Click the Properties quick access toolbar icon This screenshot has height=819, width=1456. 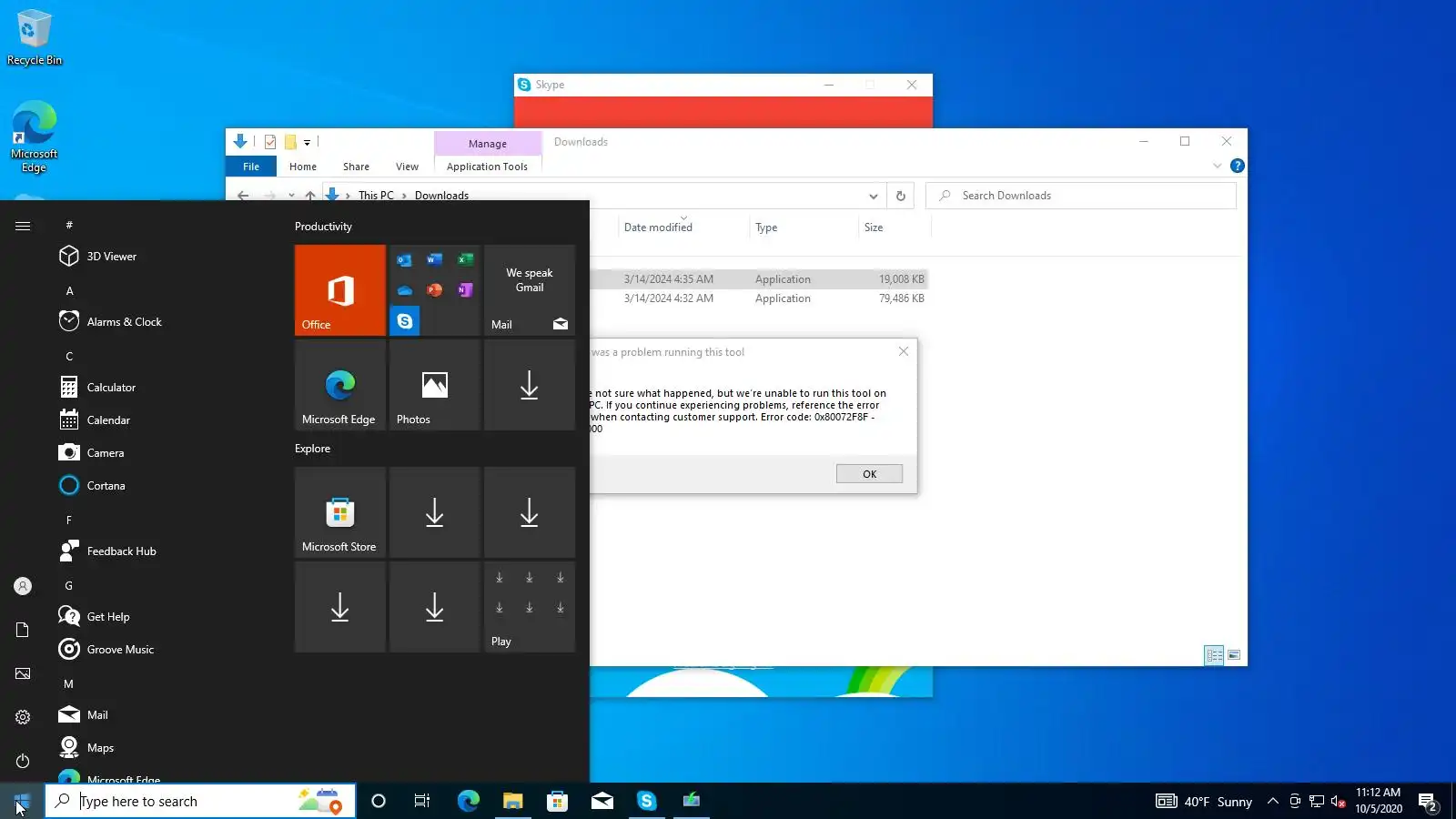pos(270,142)
